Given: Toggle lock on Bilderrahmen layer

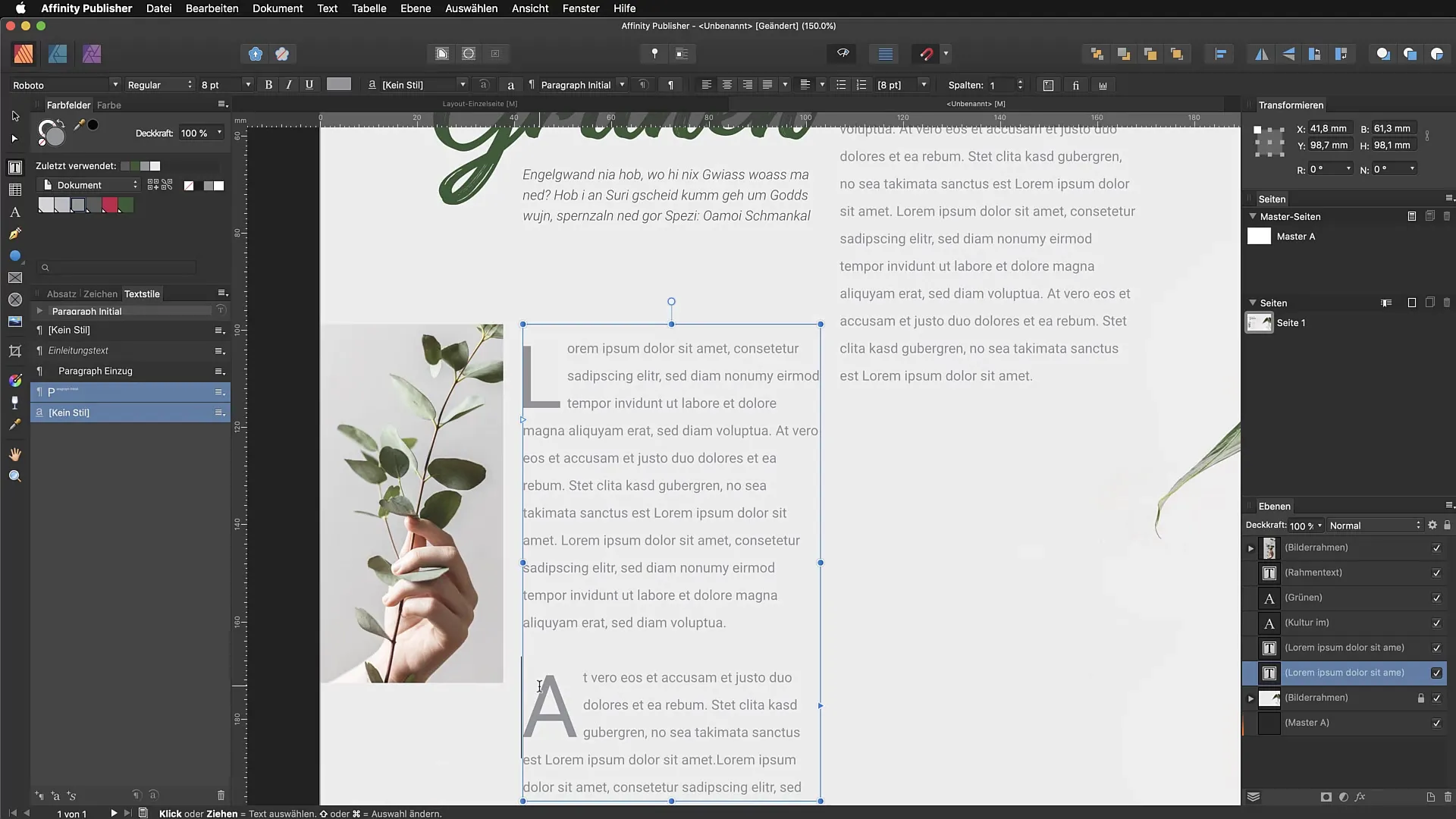Looking at the screenshot, I should pyautogui.click(x=1421, y=698).
